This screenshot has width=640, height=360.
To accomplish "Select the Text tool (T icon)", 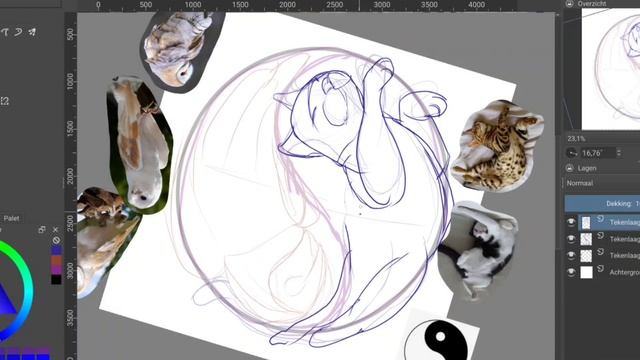I will (5, 32).
